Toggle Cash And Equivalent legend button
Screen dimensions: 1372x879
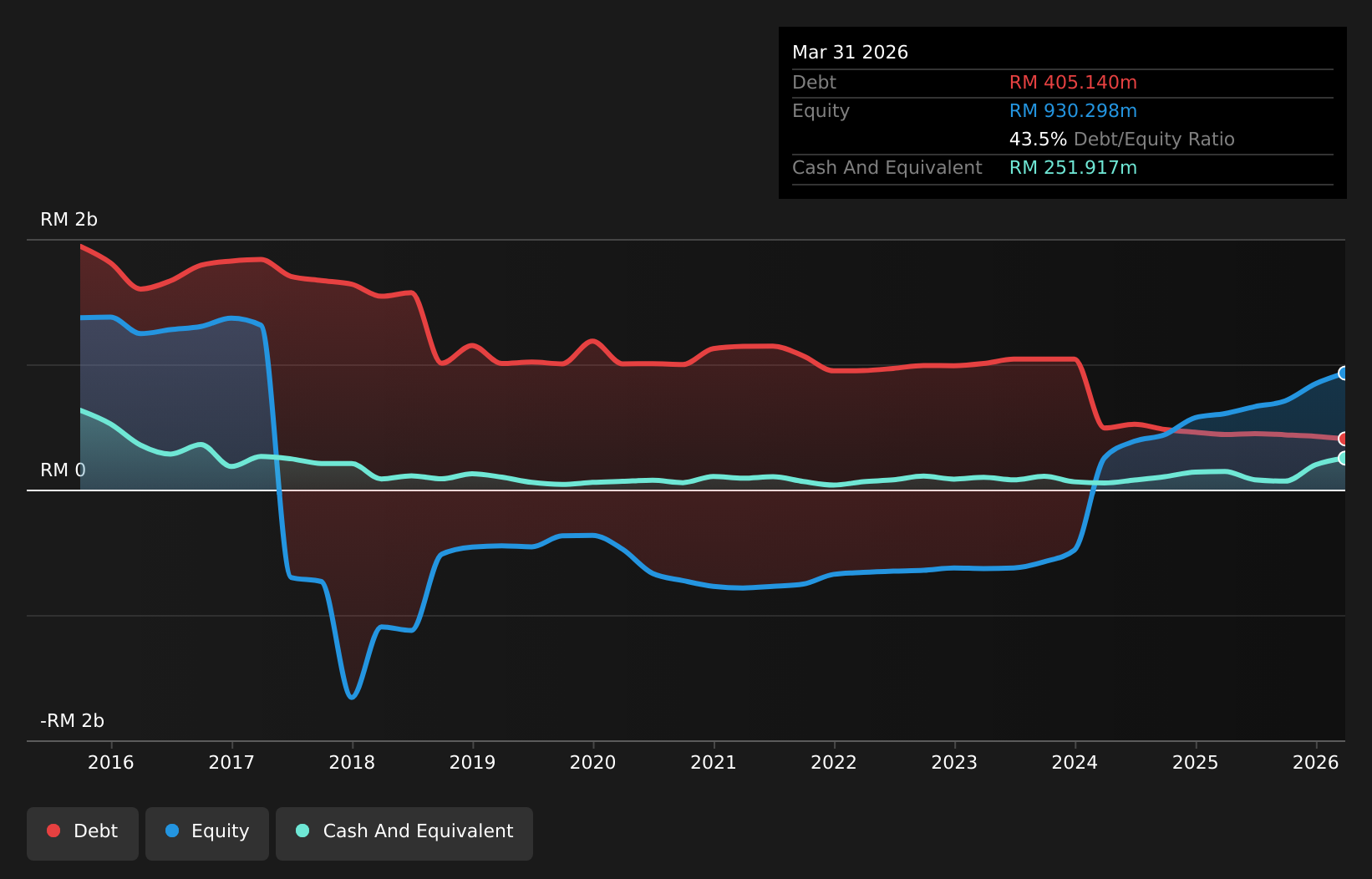tap(404, 833)
